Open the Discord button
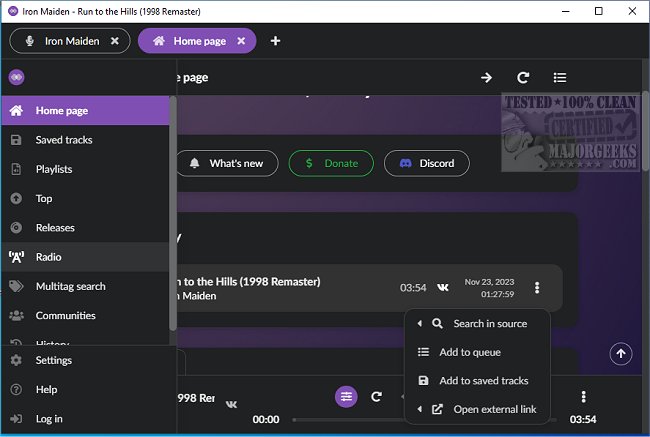Image resolution: width=650 pixels, height=437 pixels. 427,163
